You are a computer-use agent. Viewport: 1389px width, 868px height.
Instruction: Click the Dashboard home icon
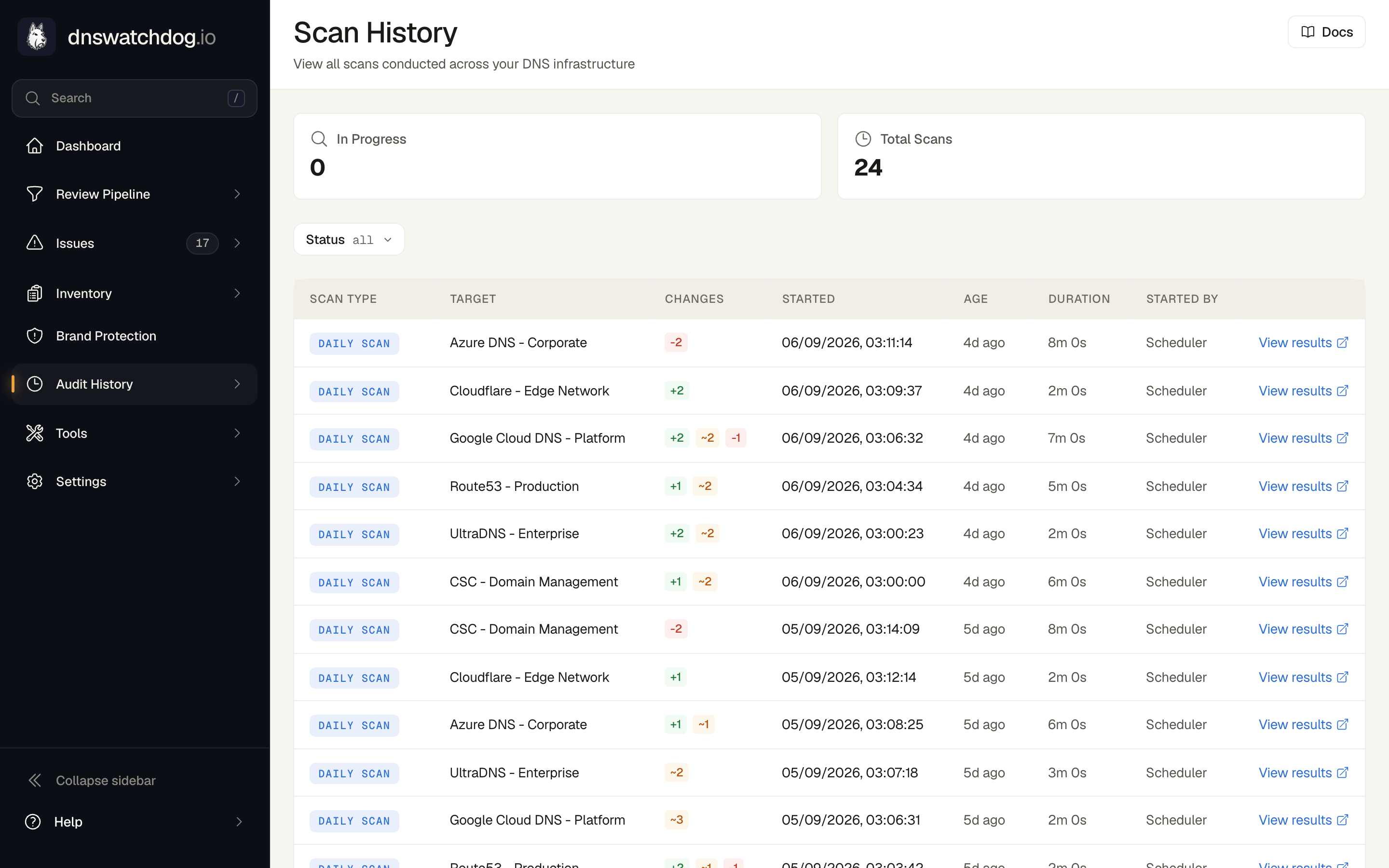pos(34,146)
